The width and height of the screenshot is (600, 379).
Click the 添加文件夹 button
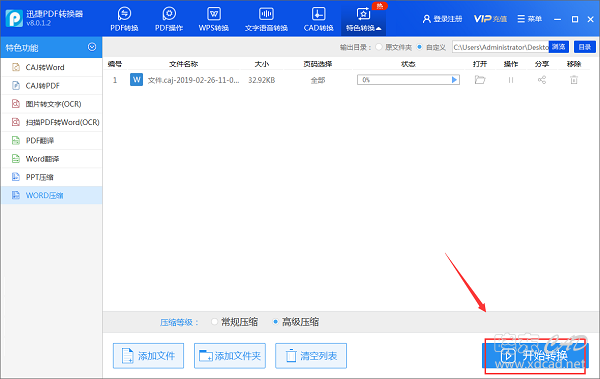230,356
